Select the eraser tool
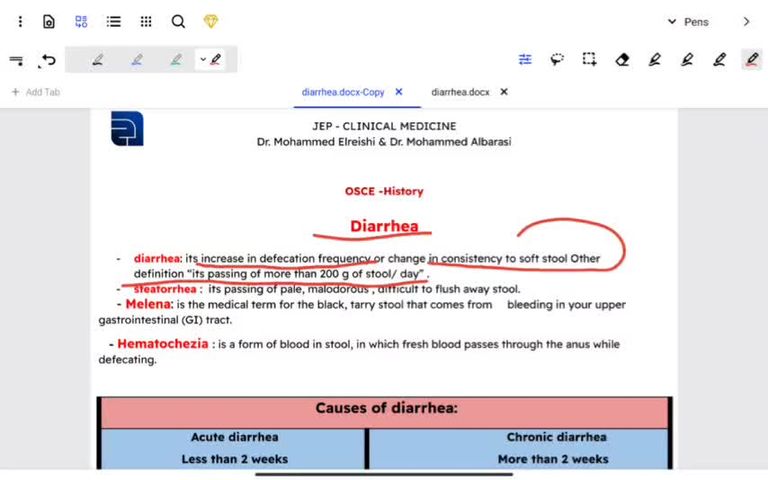 click(x=622, y=60)
